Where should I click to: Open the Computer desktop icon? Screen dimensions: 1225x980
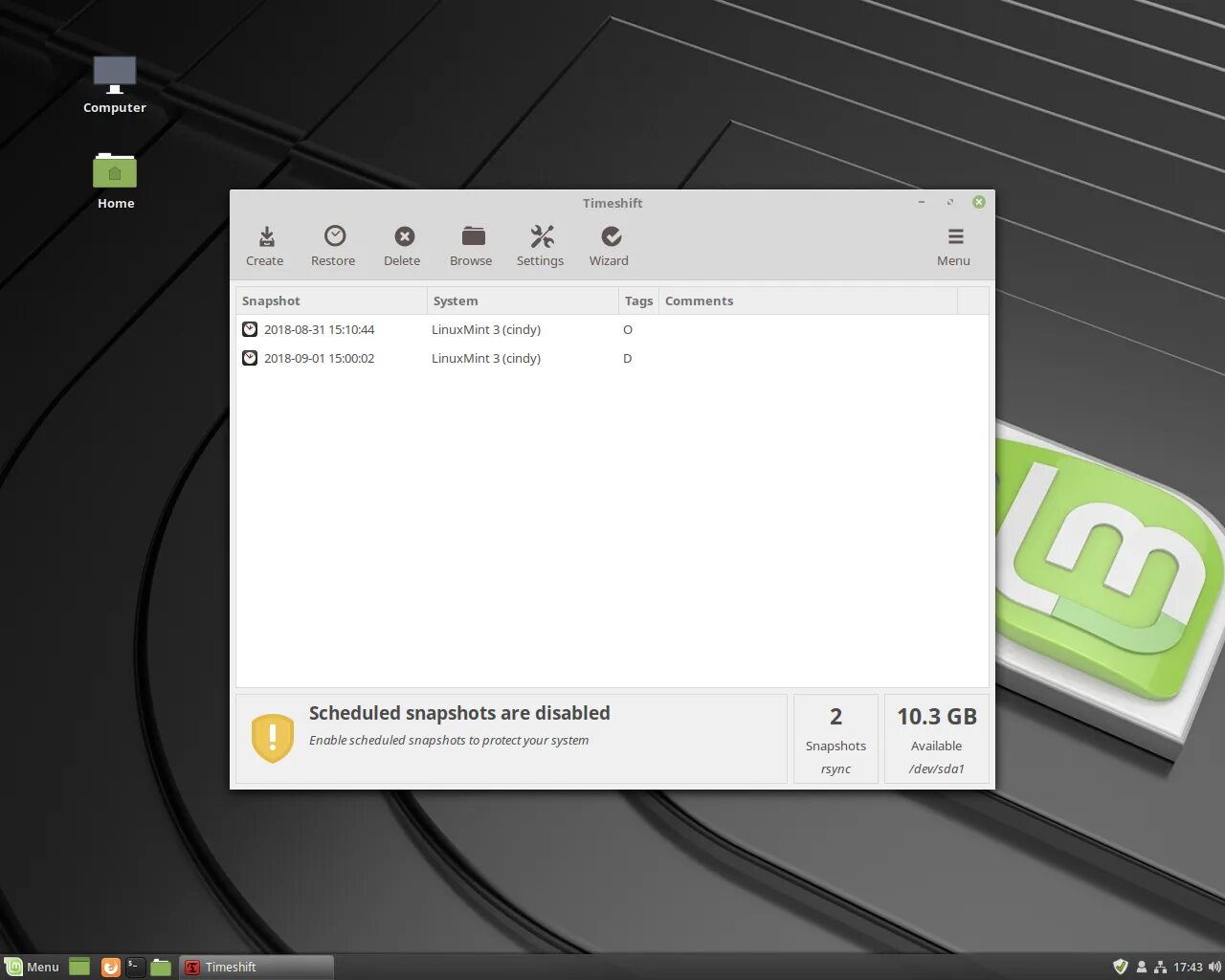tap(115, 85)
